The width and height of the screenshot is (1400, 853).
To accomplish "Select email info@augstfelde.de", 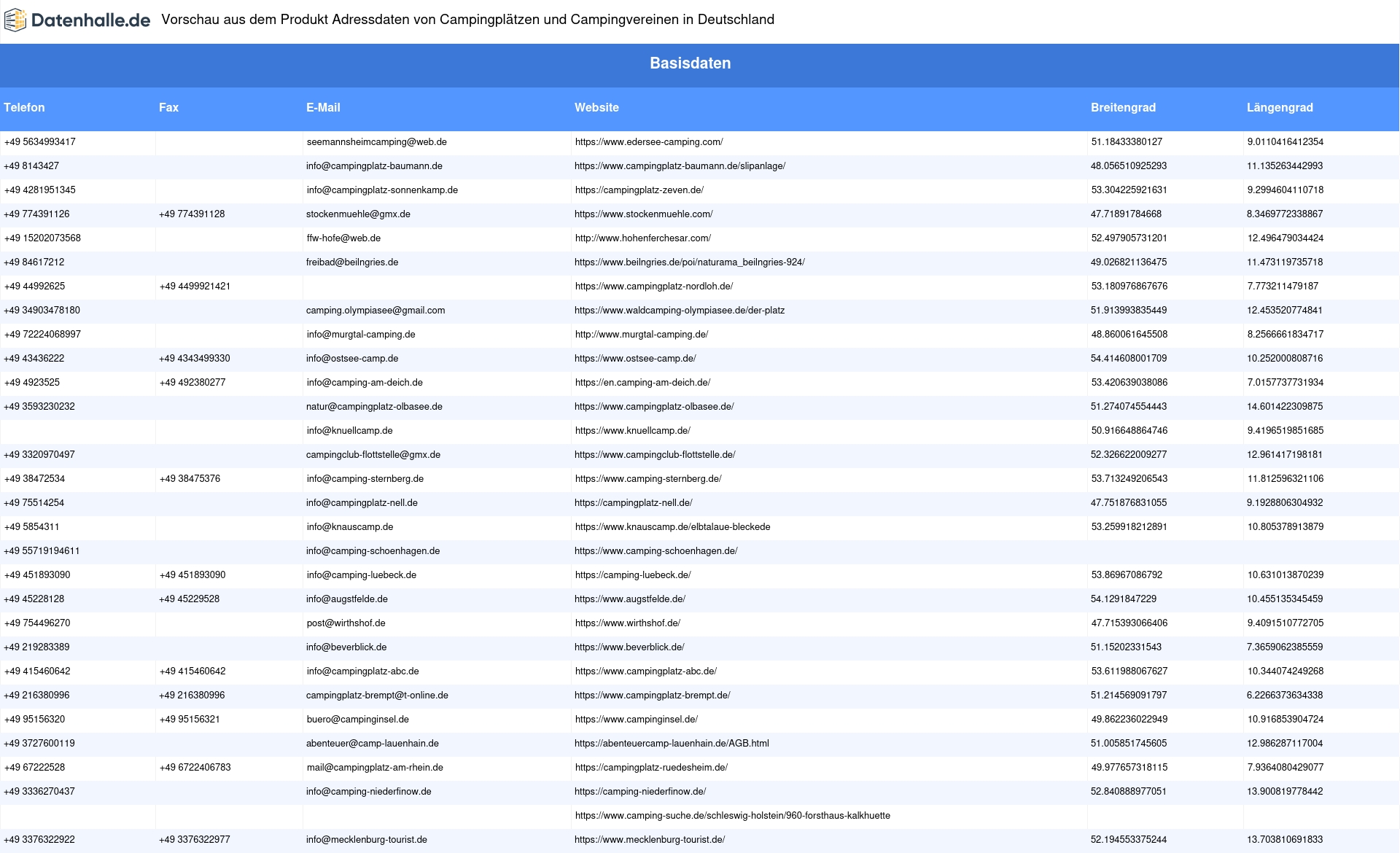I will tap(347, 599).
